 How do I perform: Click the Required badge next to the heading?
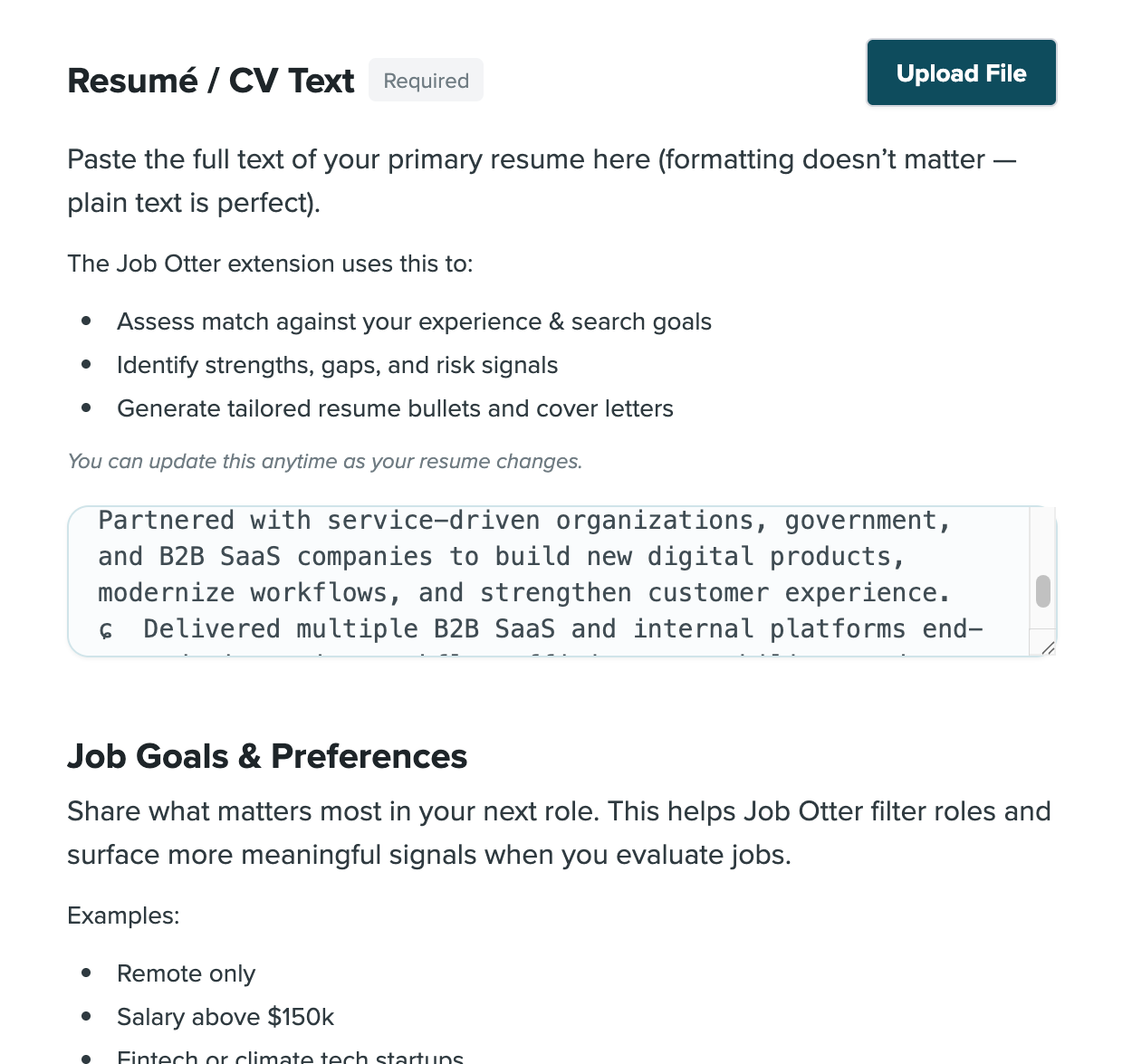426,80
